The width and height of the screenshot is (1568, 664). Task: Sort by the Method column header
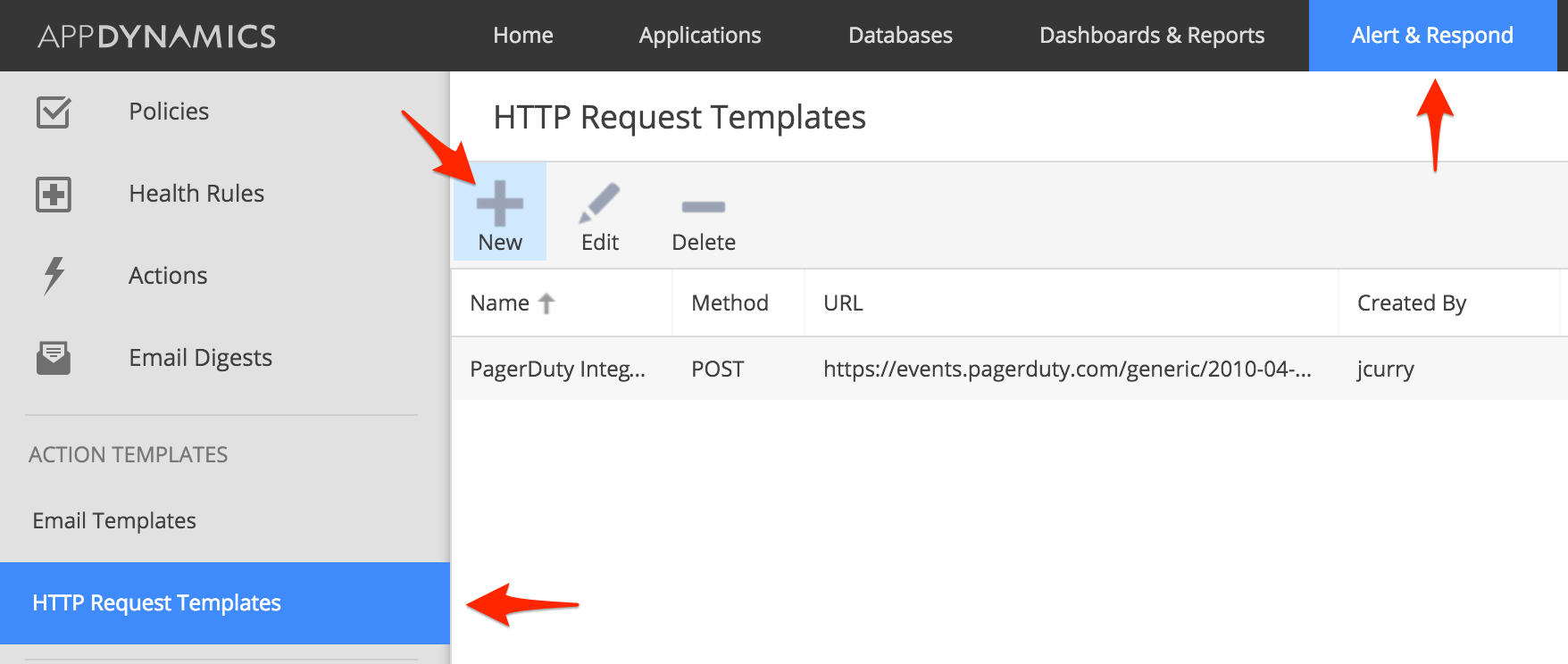click(x=730, y=303)
